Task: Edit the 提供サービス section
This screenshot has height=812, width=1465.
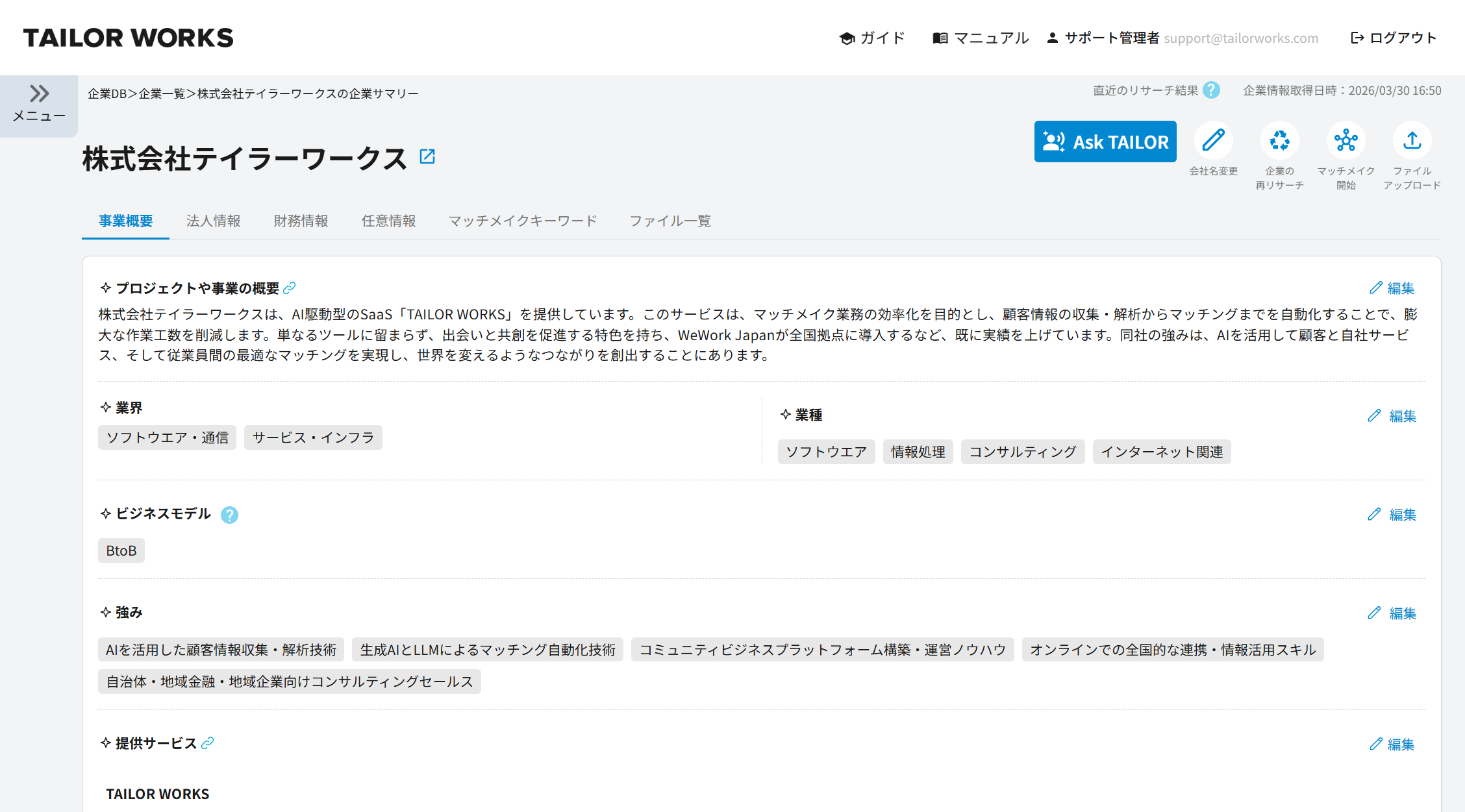Action: tap(1392, 744)
